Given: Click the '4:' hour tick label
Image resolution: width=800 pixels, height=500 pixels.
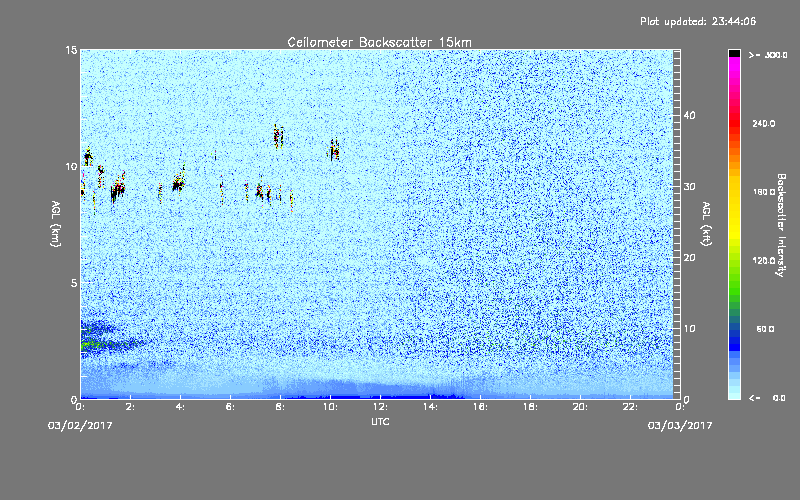Looking at the screenshot, I should [x=181, y=407].
